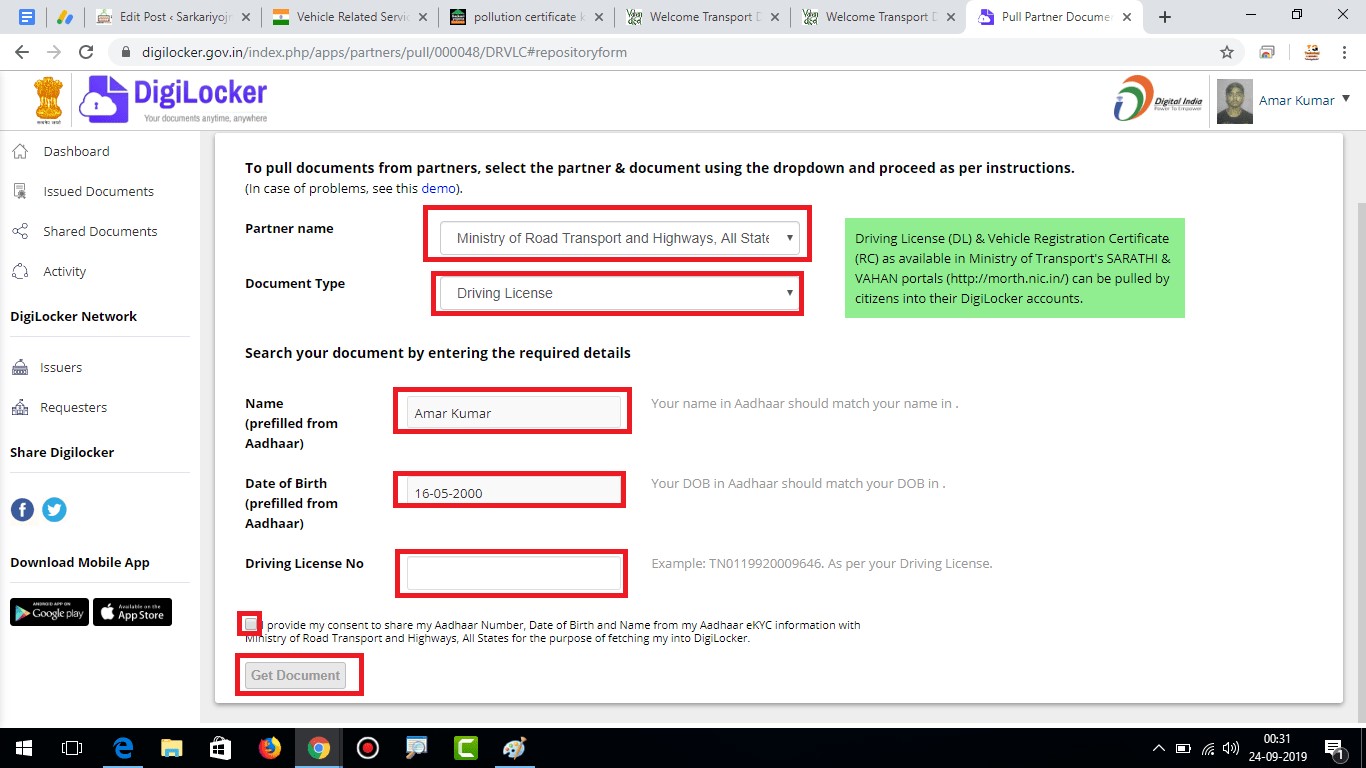The height and width of the screenshot is (768, 1366).
Task: Open the Document Type dropdown
Action: coord(619,293)
